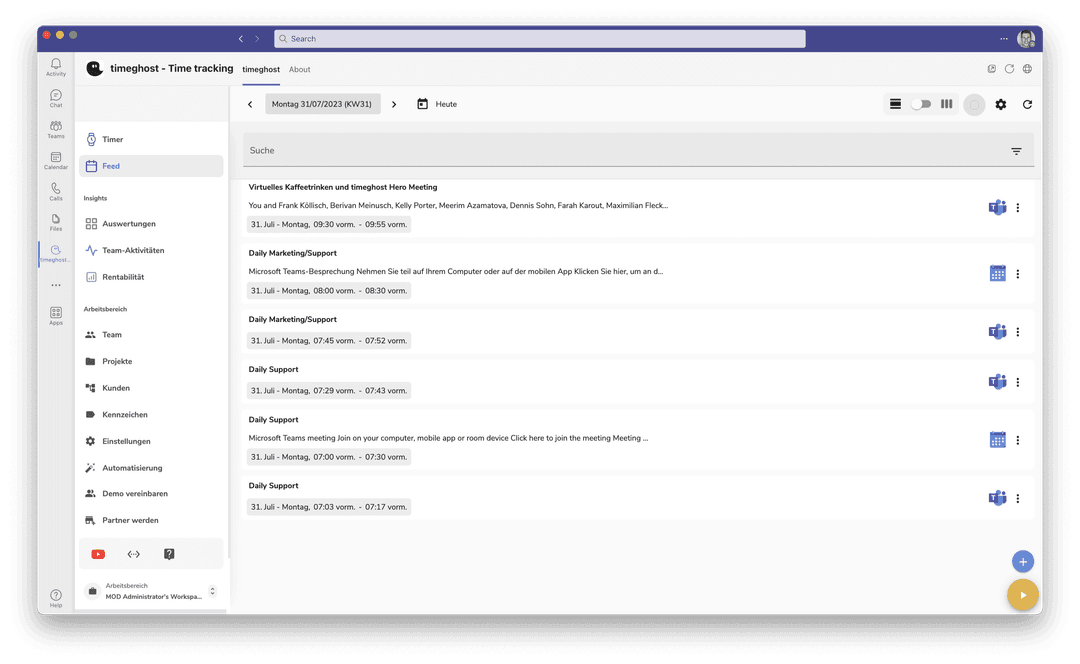
Task: Select Rentabilität in the Insights menu
Action: (125, 276)
